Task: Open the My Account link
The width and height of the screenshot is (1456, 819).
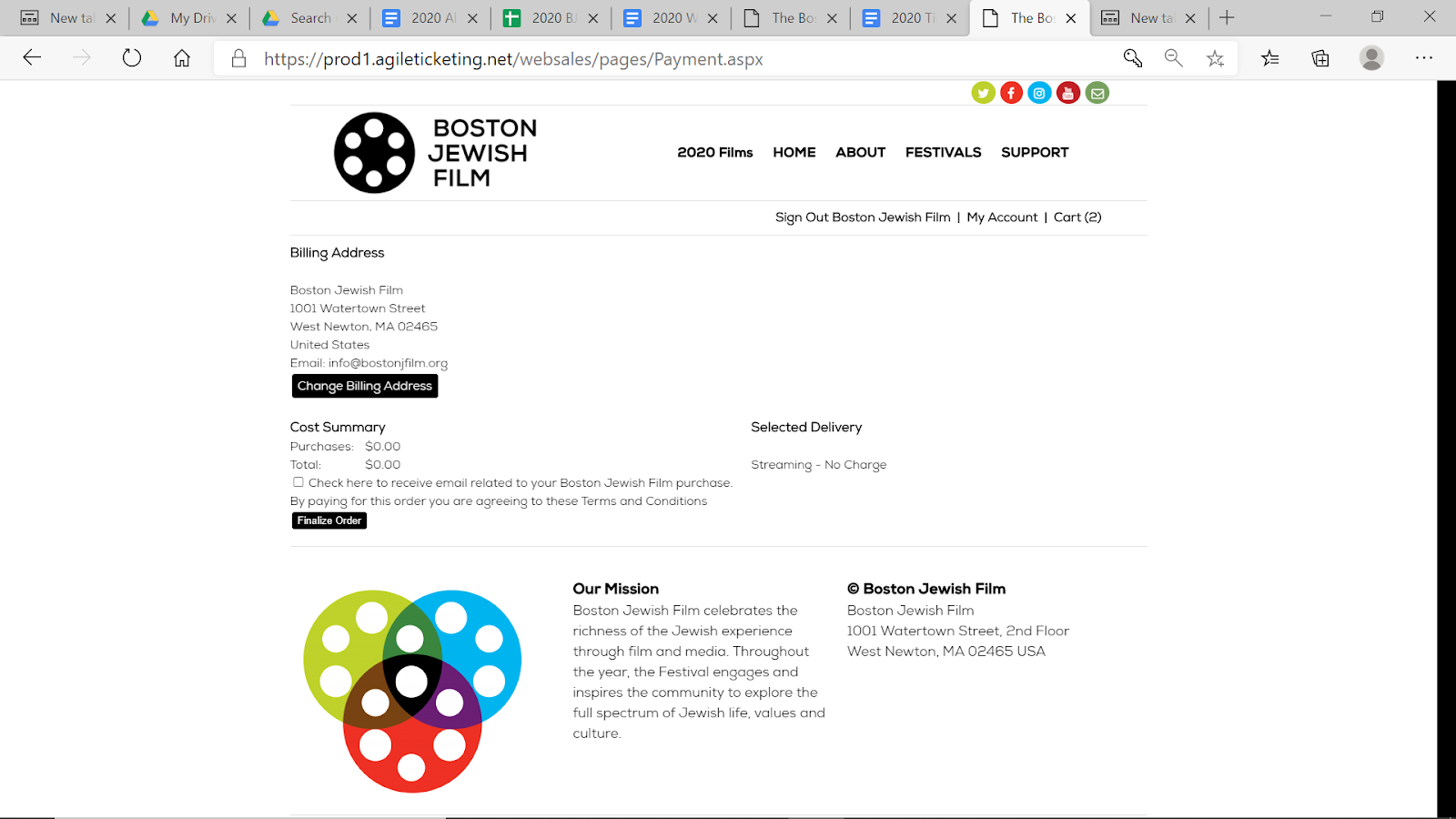Action: point(1002,217)
